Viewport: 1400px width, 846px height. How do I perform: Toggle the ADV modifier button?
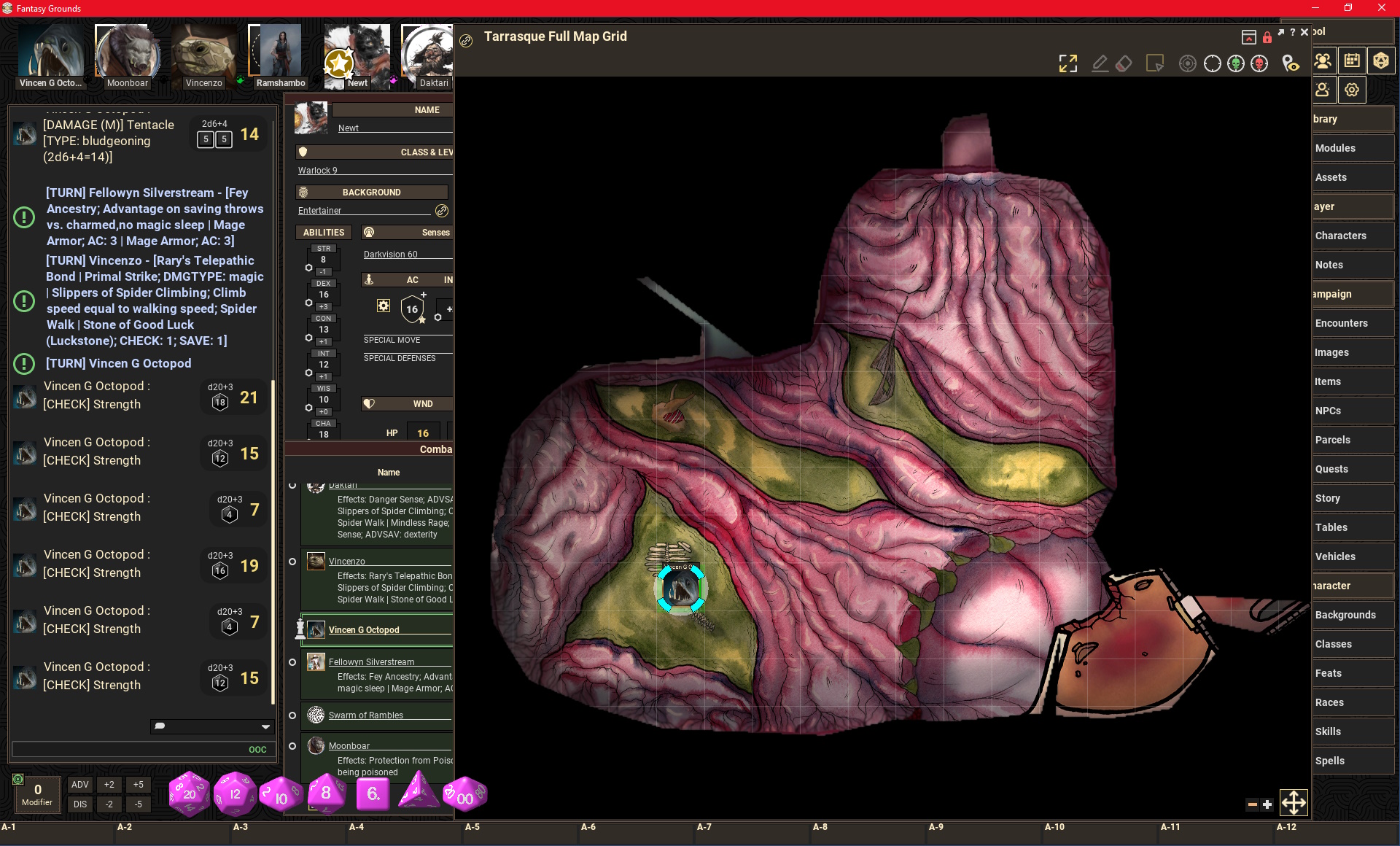tap(80, 785)
